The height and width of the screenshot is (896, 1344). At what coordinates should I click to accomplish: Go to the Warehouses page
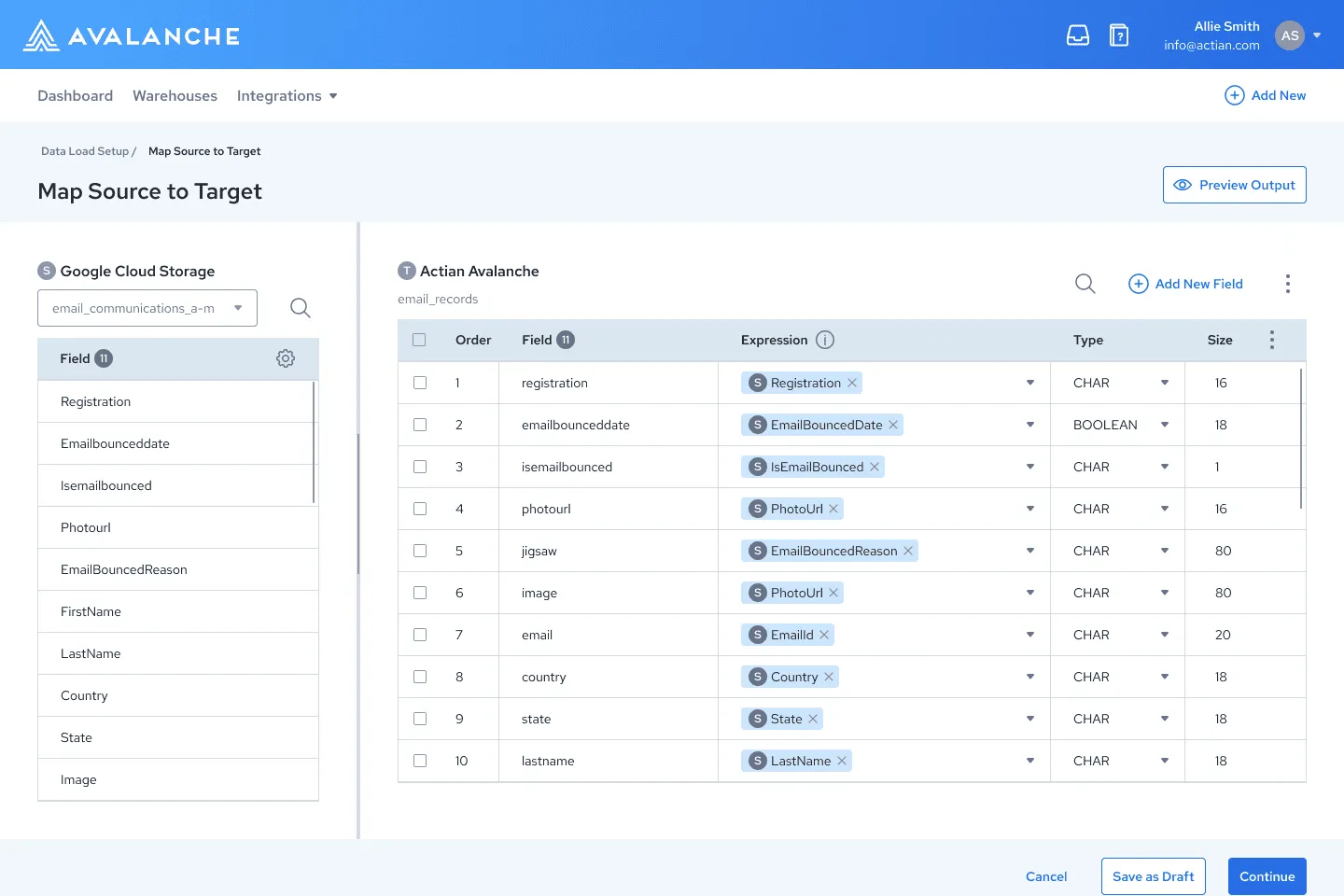pyautogui.click(x=175, y=95)
